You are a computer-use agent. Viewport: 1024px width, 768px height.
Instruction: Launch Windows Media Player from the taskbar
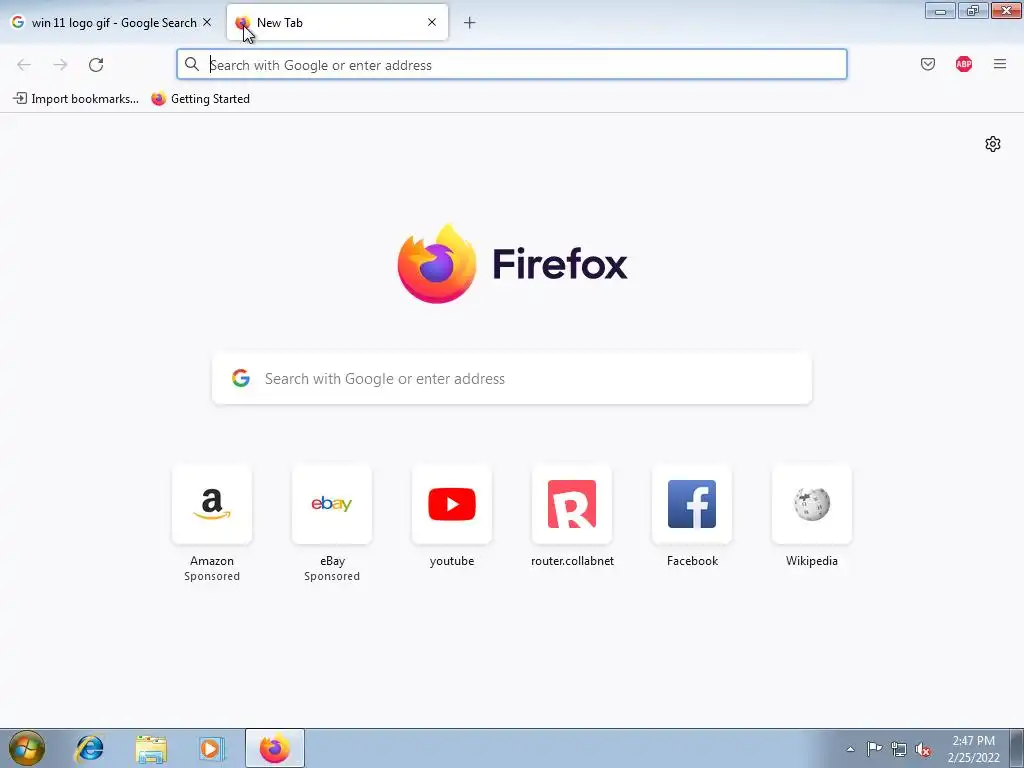coord(212,748)
